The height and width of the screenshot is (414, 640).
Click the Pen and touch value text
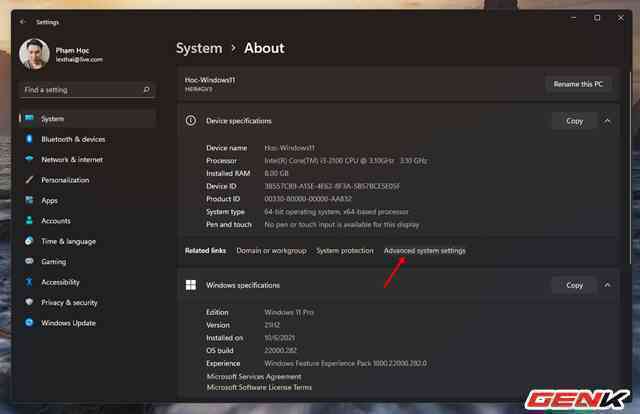click(342, 225)
